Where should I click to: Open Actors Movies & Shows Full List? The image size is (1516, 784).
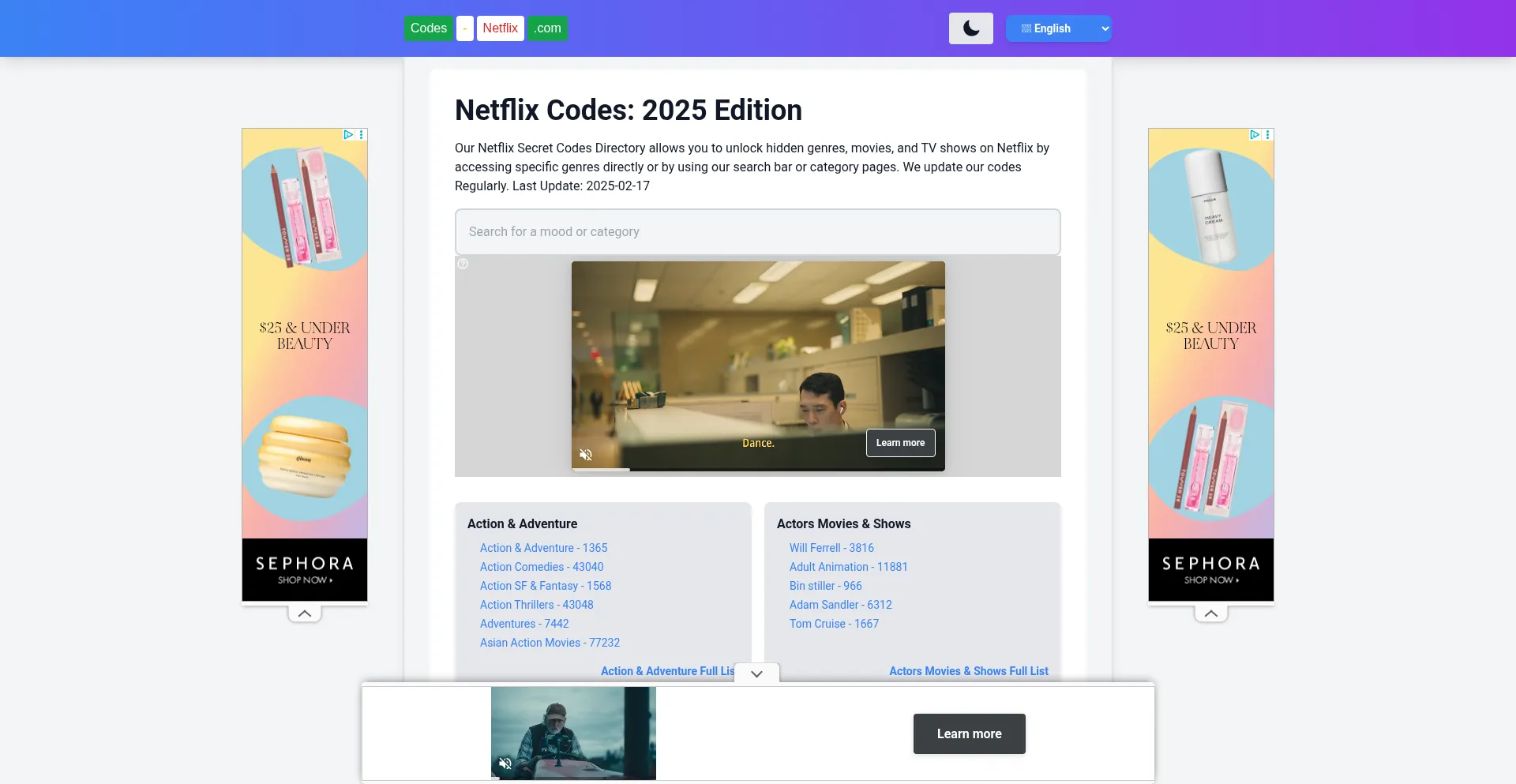(x=969, y=671)
